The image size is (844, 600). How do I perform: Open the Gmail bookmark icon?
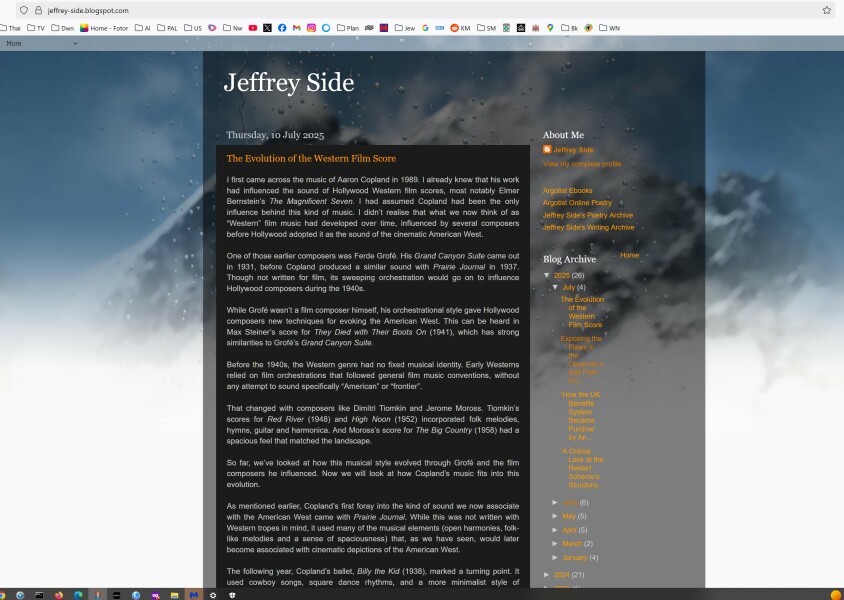tap(296, 28)
